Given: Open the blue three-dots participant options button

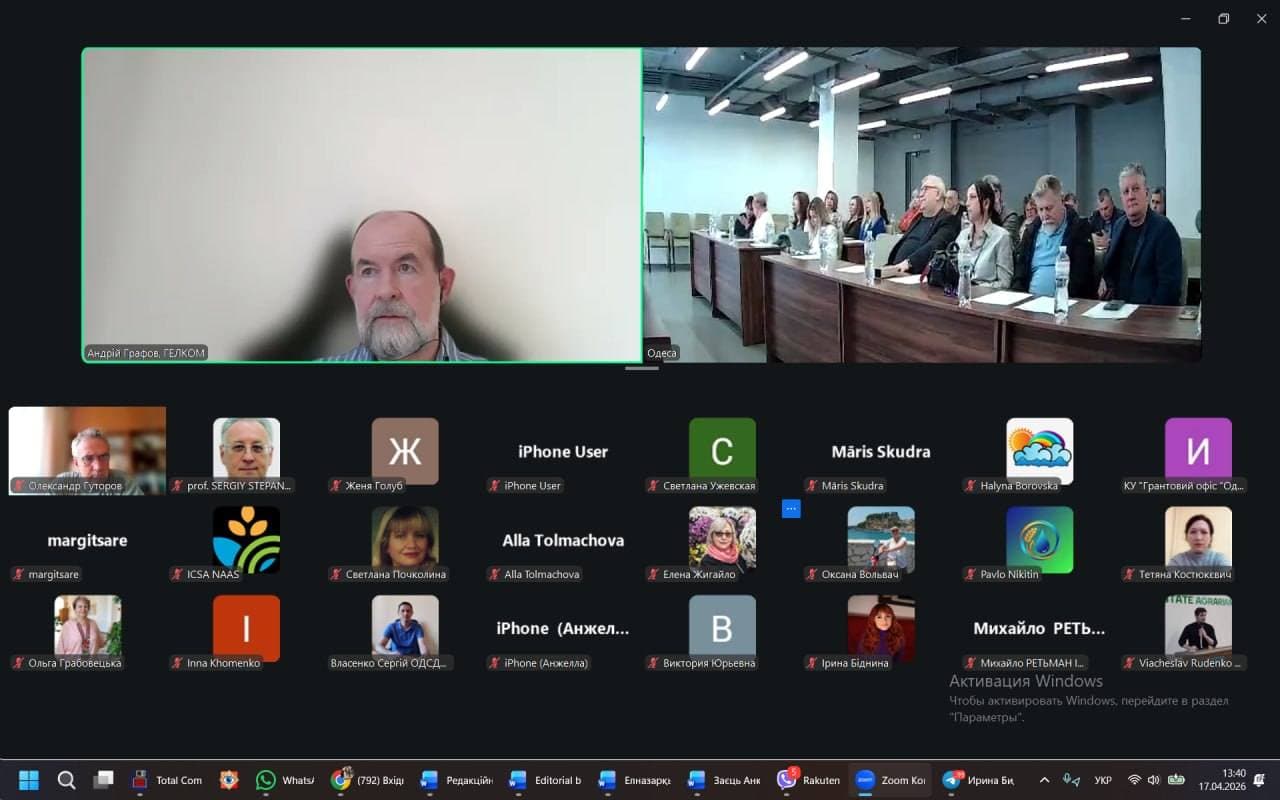Looking at the screenshot, I should click(x=791, y=509).
